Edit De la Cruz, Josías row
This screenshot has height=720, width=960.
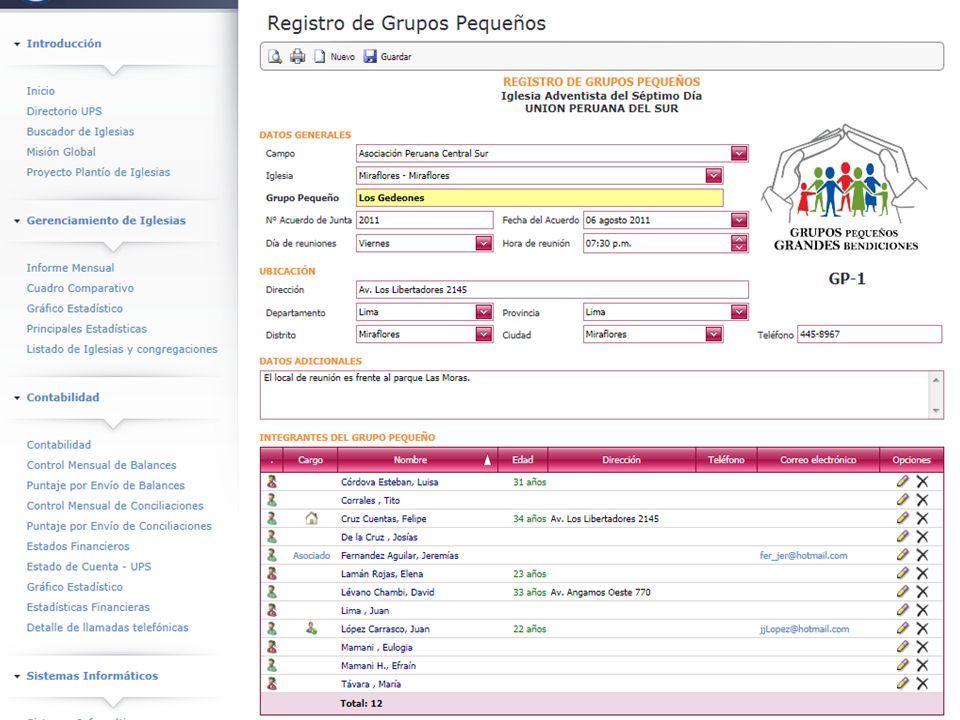click(902, 536)
